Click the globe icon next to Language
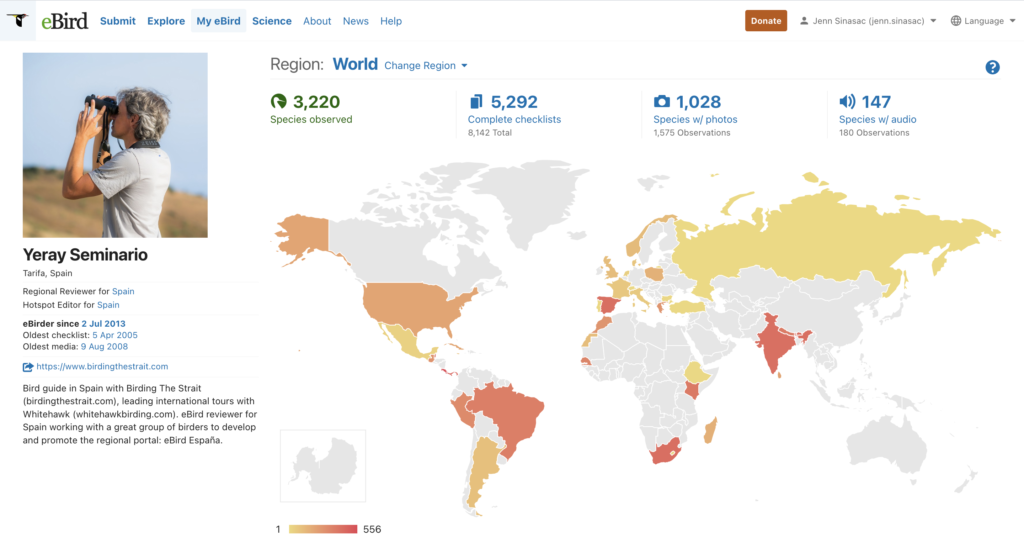Viewport: 1024px width, 548px height. [x=955, y=21]
